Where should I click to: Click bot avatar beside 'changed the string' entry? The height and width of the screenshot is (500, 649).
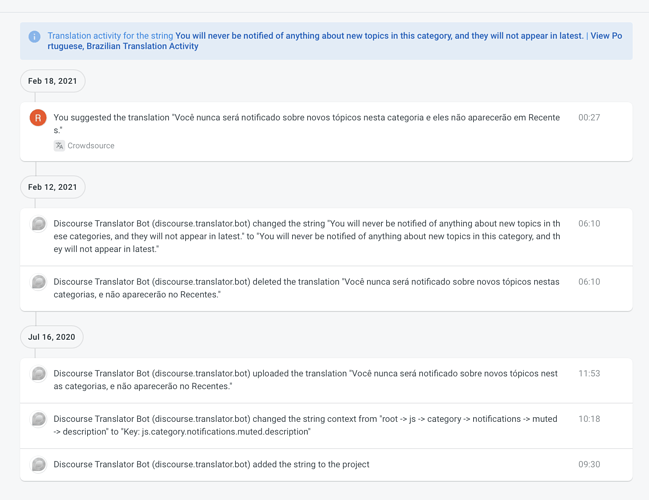[38, 224]
